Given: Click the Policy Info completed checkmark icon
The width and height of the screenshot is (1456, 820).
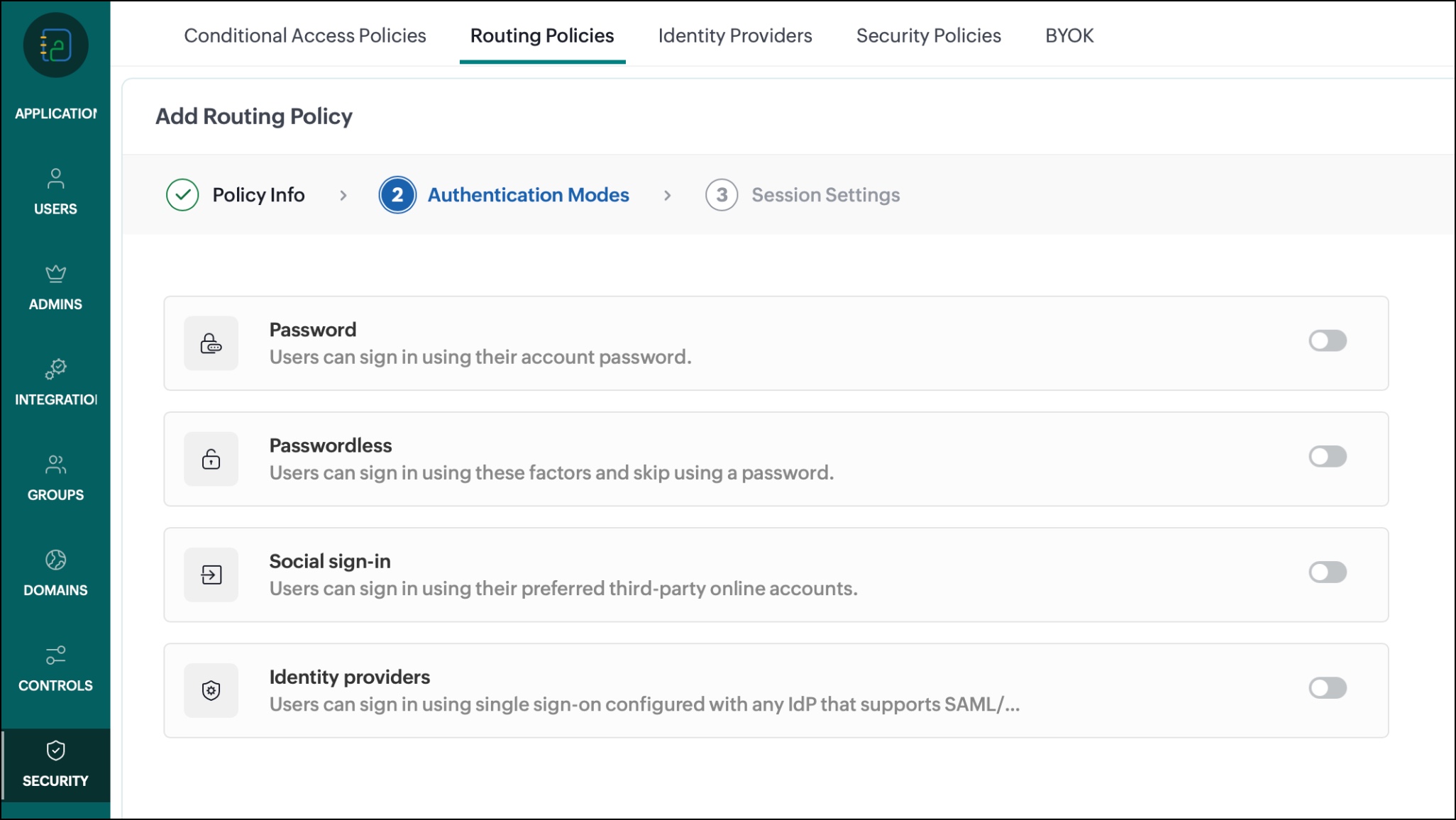Looking at the screenshot, I should [x=182, y=195].
